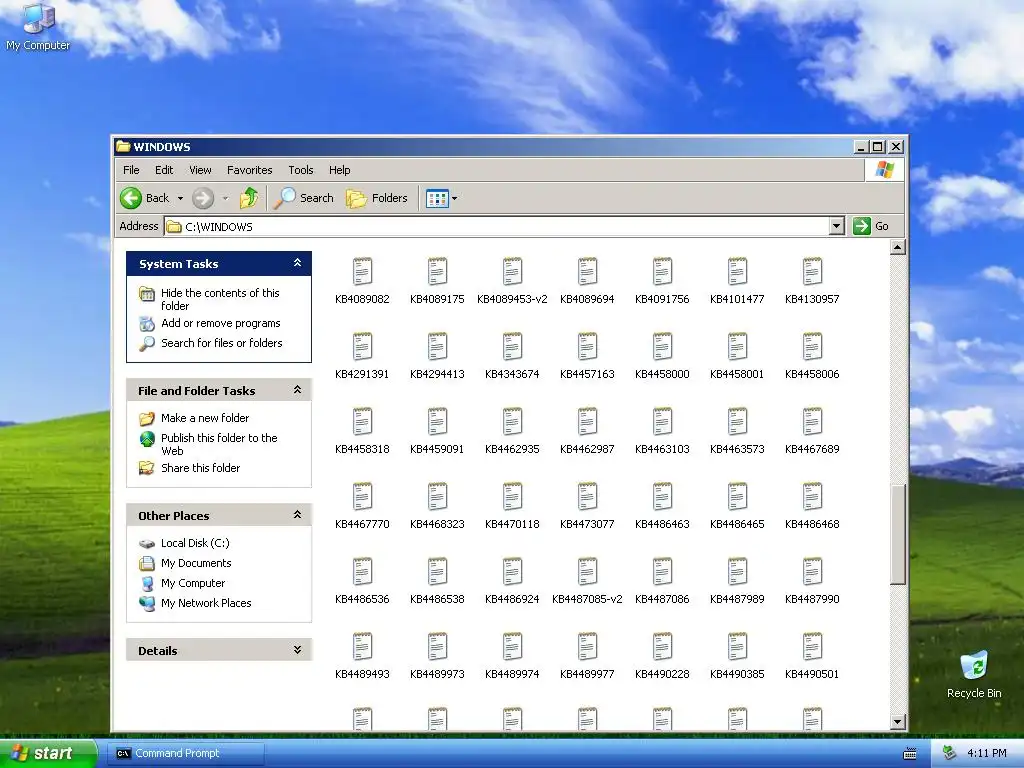Click the Views icon in toolbar
The height and width of the screenshot is (768, 1024).
coord(437,198)
